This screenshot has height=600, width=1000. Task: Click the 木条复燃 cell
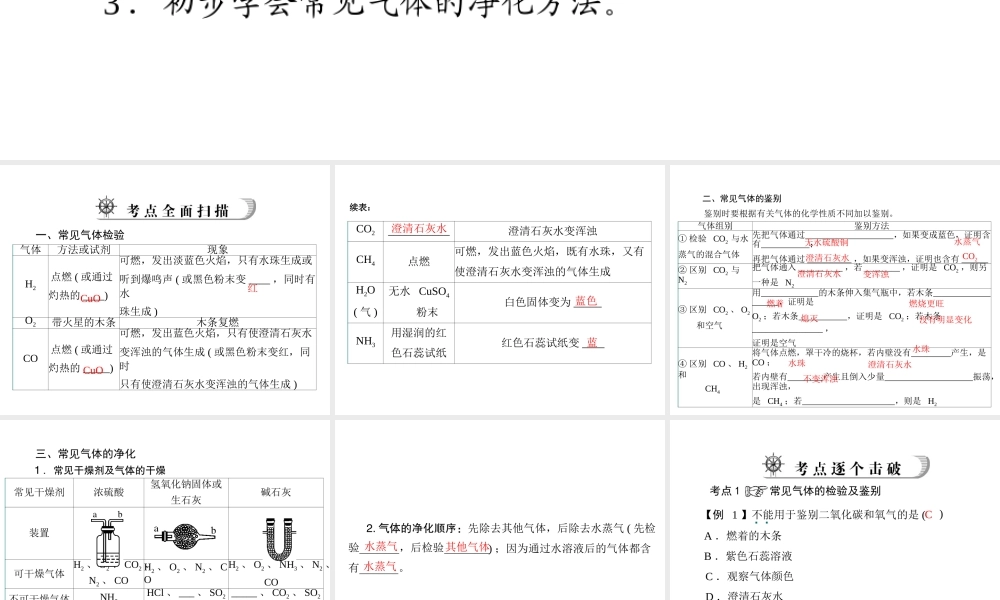(x=217, y=323)
